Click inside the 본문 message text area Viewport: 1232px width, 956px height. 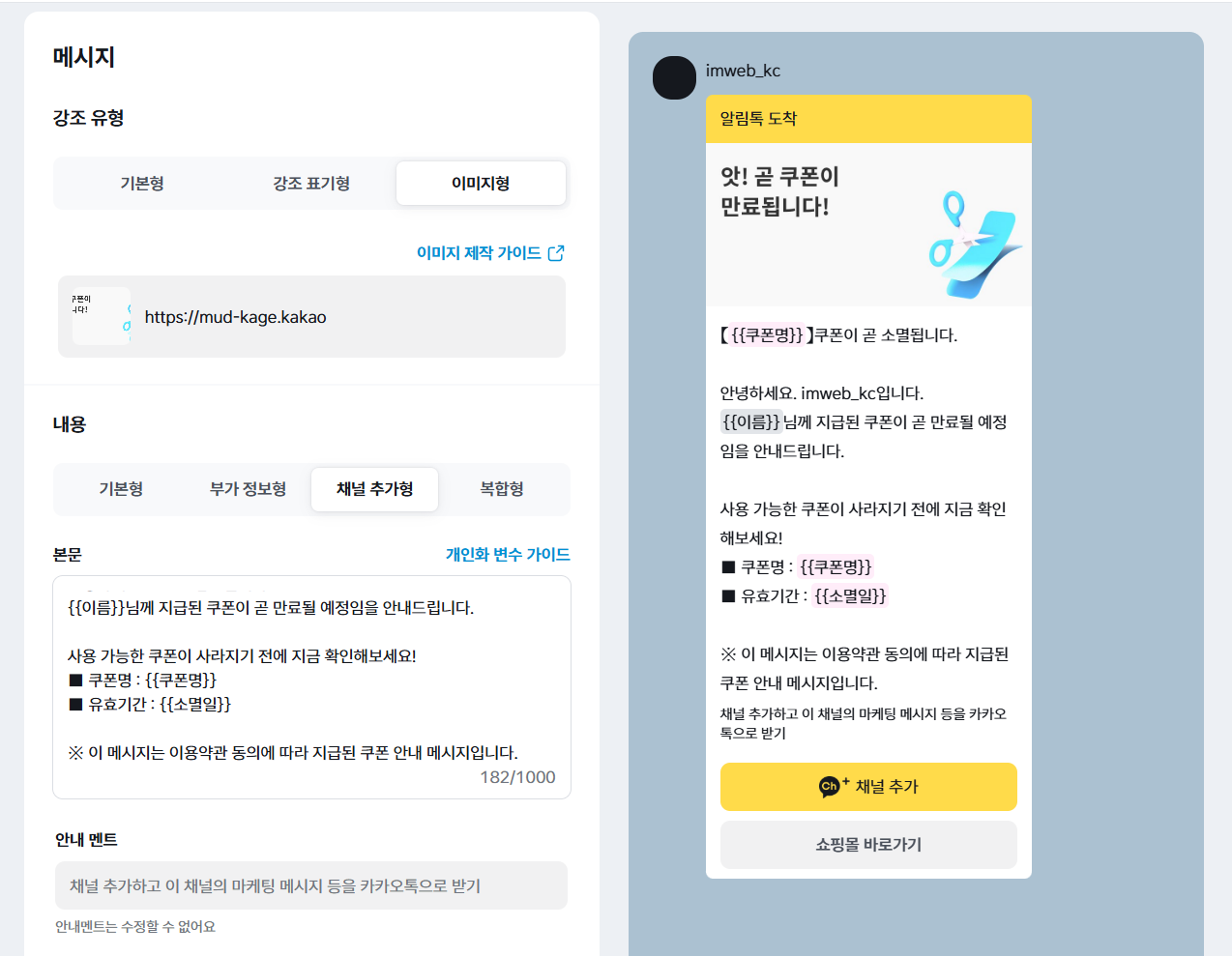click(311, 687)
